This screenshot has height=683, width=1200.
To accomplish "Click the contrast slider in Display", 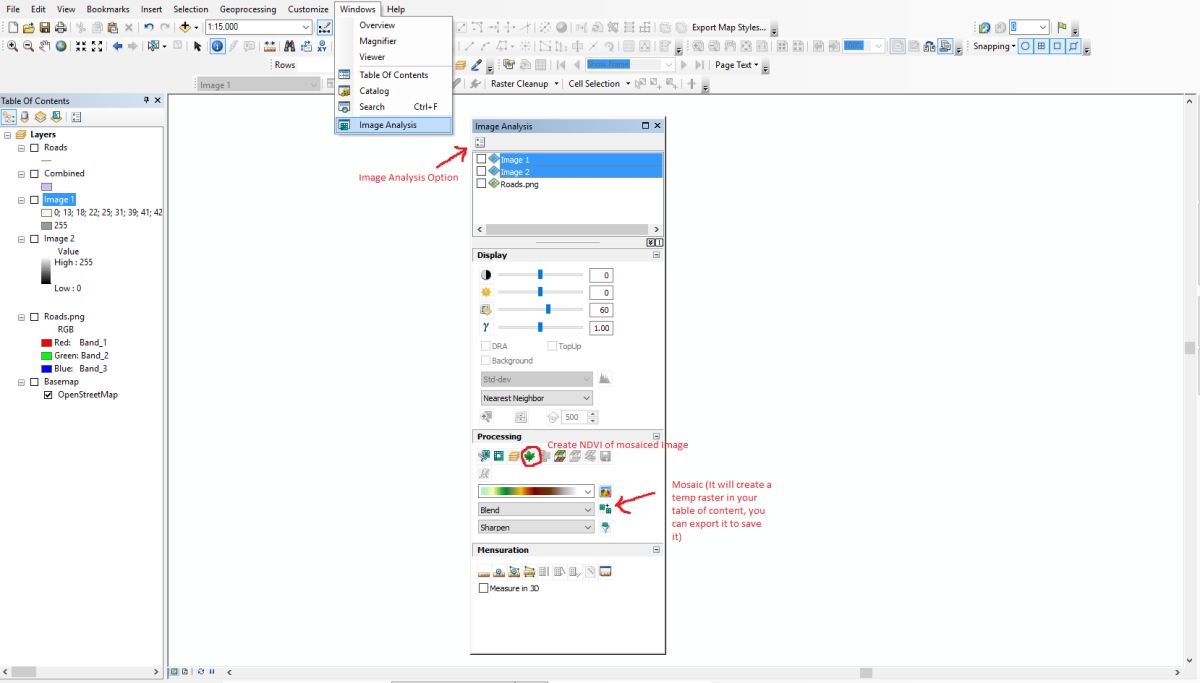I will point(540,274).
